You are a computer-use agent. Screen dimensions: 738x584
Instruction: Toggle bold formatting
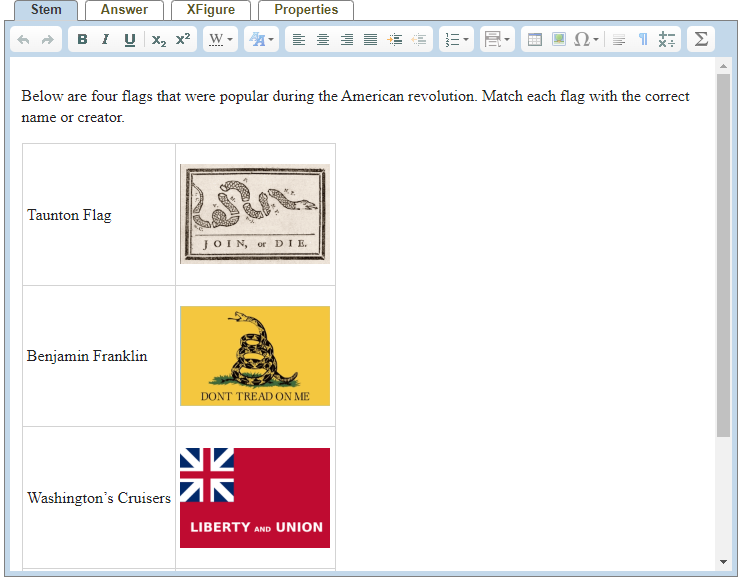(x=82, y=39)
